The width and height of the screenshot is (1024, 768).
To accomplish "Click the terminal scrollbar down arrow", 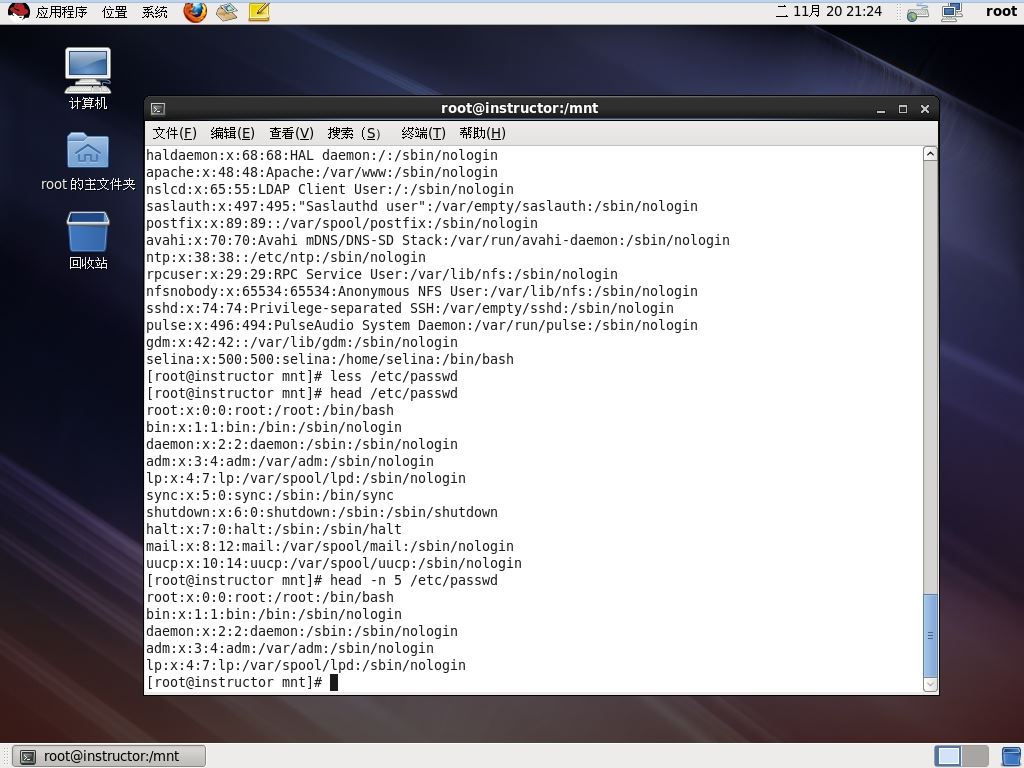I will [x=931, y=684].
